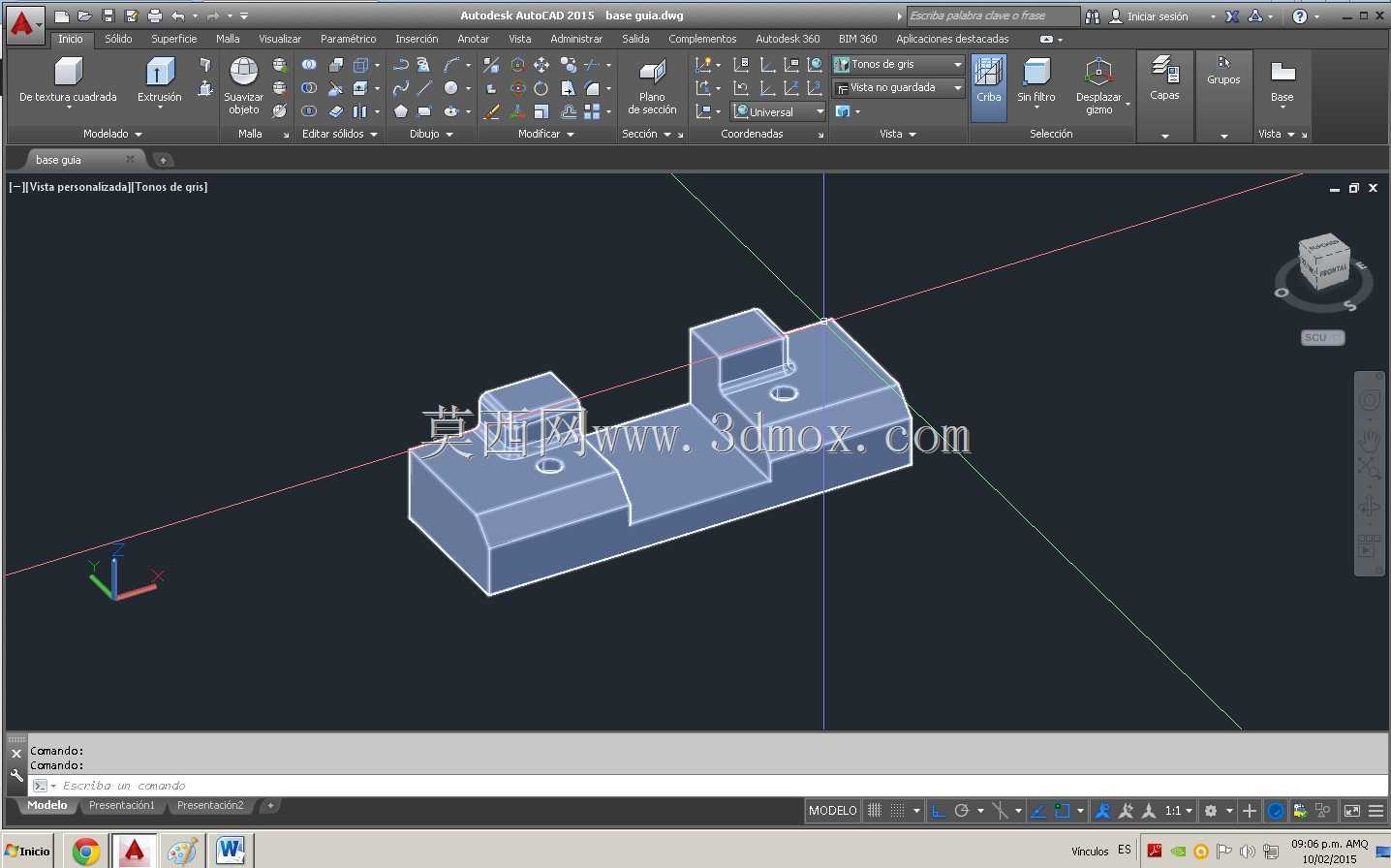Expand the Editar sólidos panel
Image resolution: width=1391 pixels, height=868 pixels.
pyautogui.click(x=339, y=134)
